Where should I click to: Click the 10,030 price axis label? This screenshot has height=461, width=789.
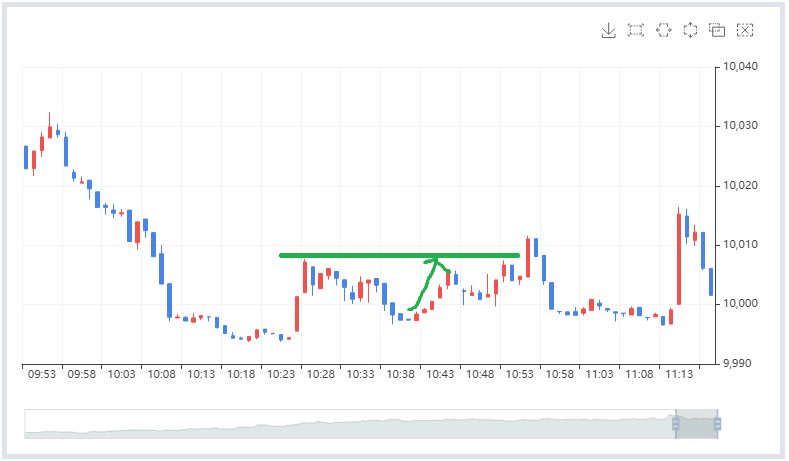740,125
